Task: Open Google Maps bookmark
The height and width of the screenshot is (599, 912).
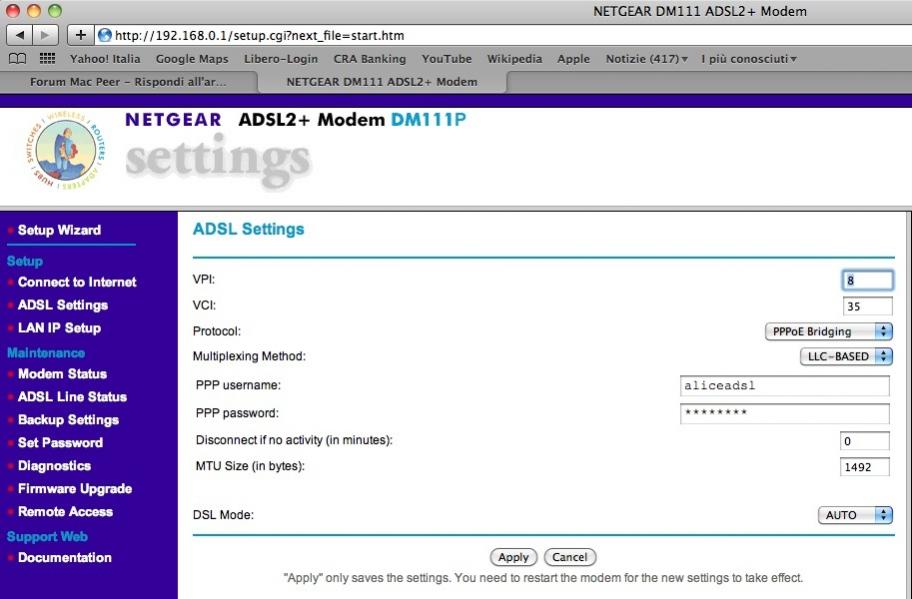Action: (x=192, y=59)
